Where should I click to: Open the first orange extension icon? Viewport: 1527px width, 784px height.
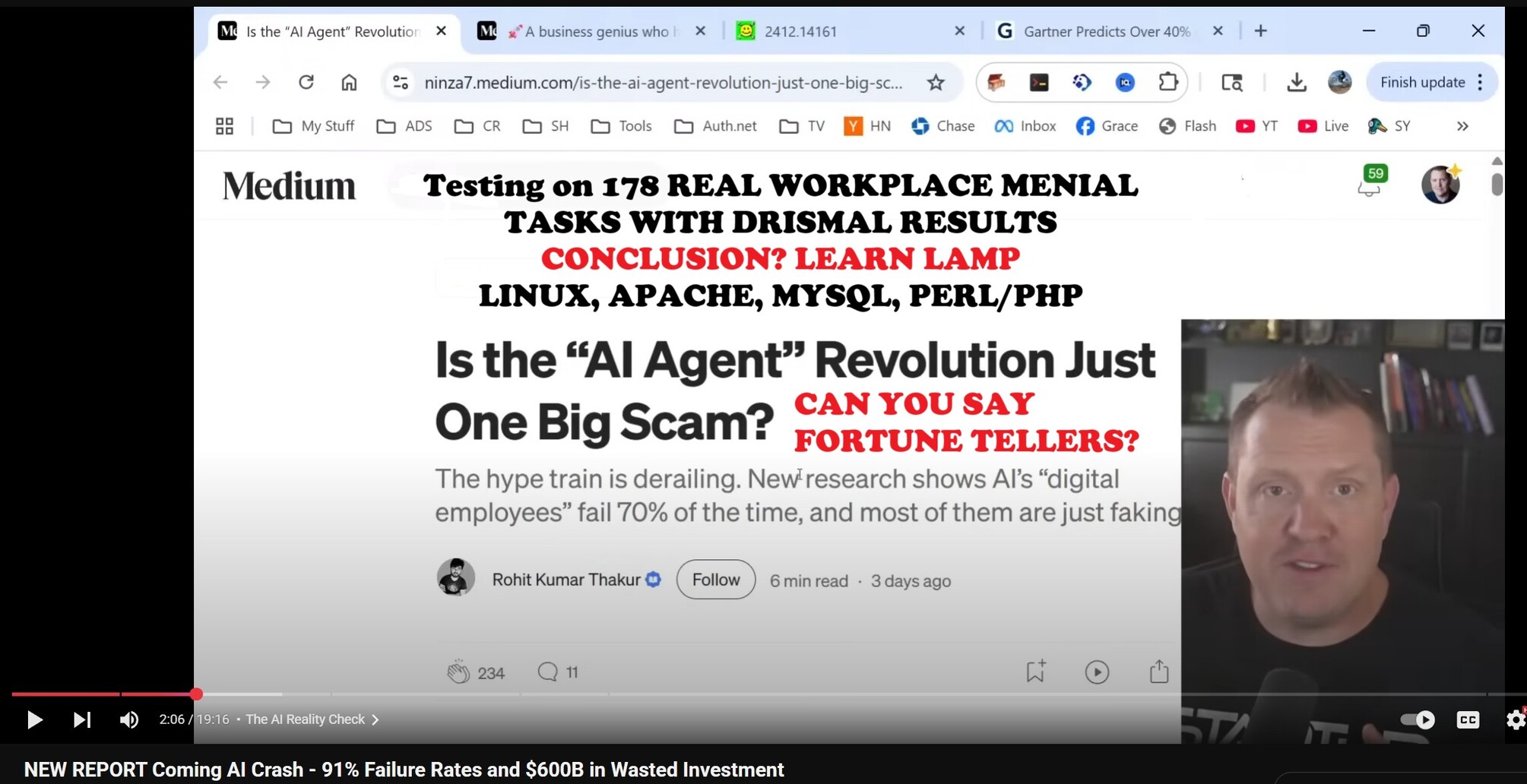tap(996, 82)
